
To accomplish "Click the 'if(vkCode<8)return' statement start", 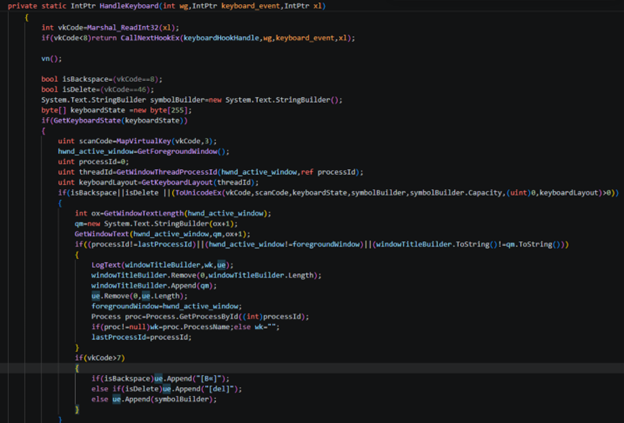I will coord(79,38).
